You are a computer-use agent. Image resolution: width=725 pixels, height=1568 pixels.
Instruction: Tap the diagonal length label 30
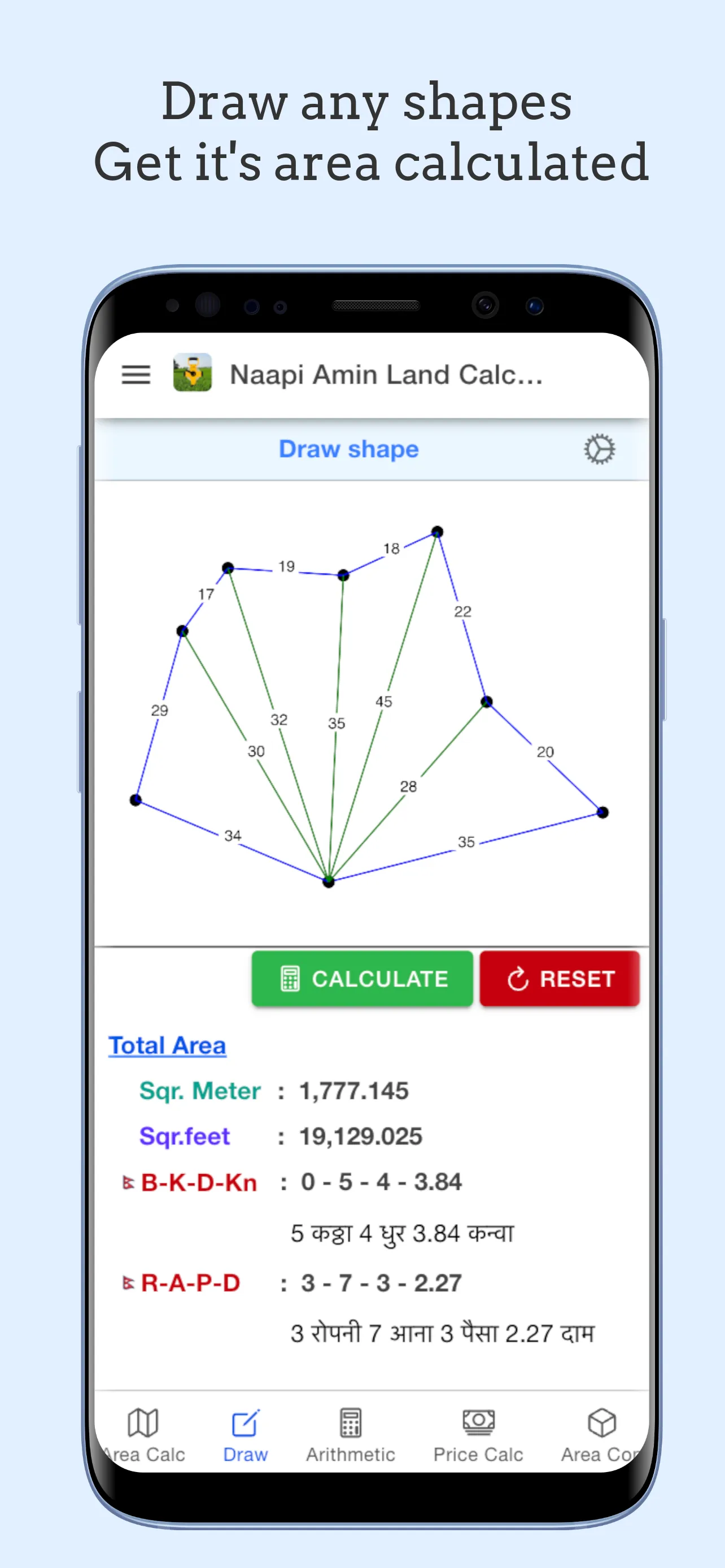[x=256, y=752]
